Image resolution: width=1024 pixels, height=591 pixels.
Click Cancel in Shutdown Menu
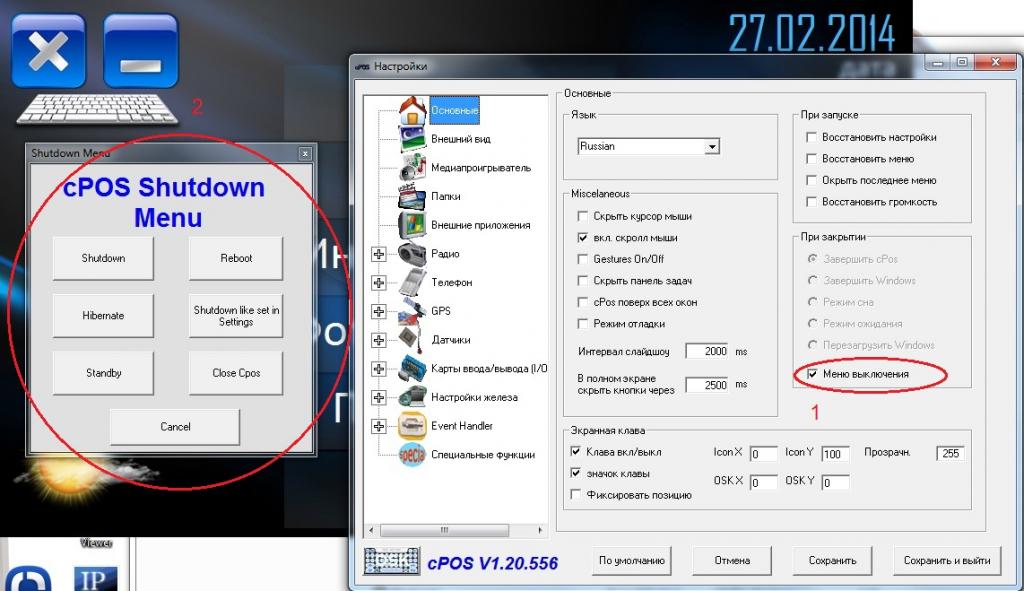(175, 426)
